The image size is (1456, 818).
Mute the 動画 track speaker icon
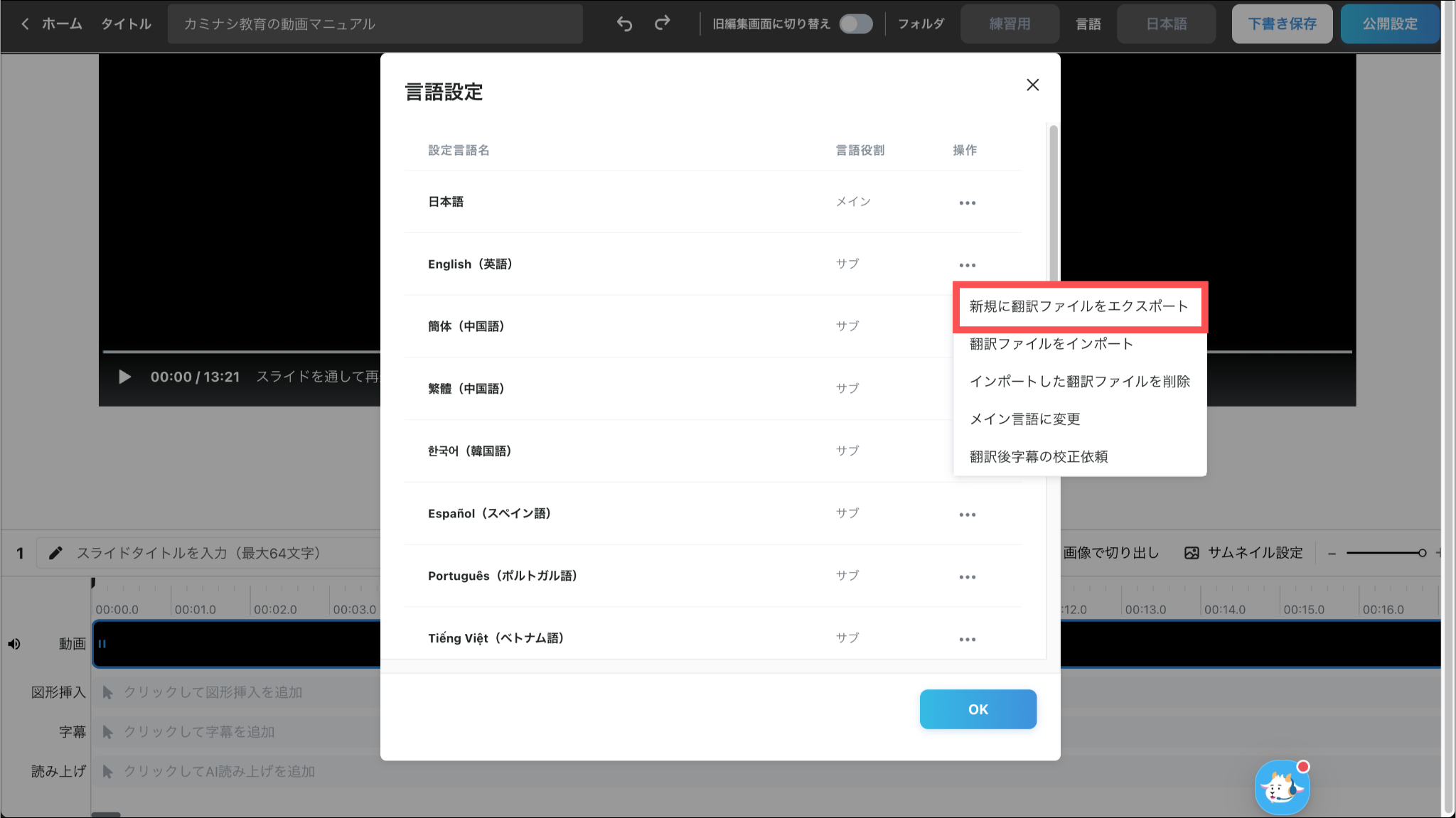pyautogui.click(x=14, y=644)
